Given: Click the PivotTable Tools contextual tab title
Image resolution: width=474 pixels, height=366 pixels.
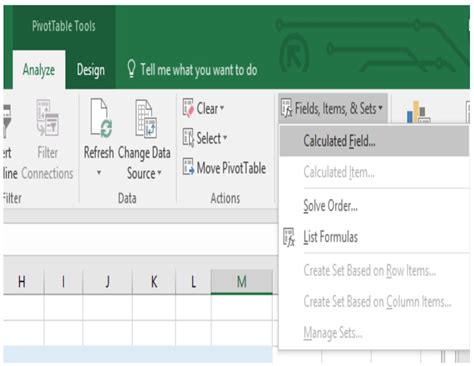Looking at the screenshot, I should (64, 26).
